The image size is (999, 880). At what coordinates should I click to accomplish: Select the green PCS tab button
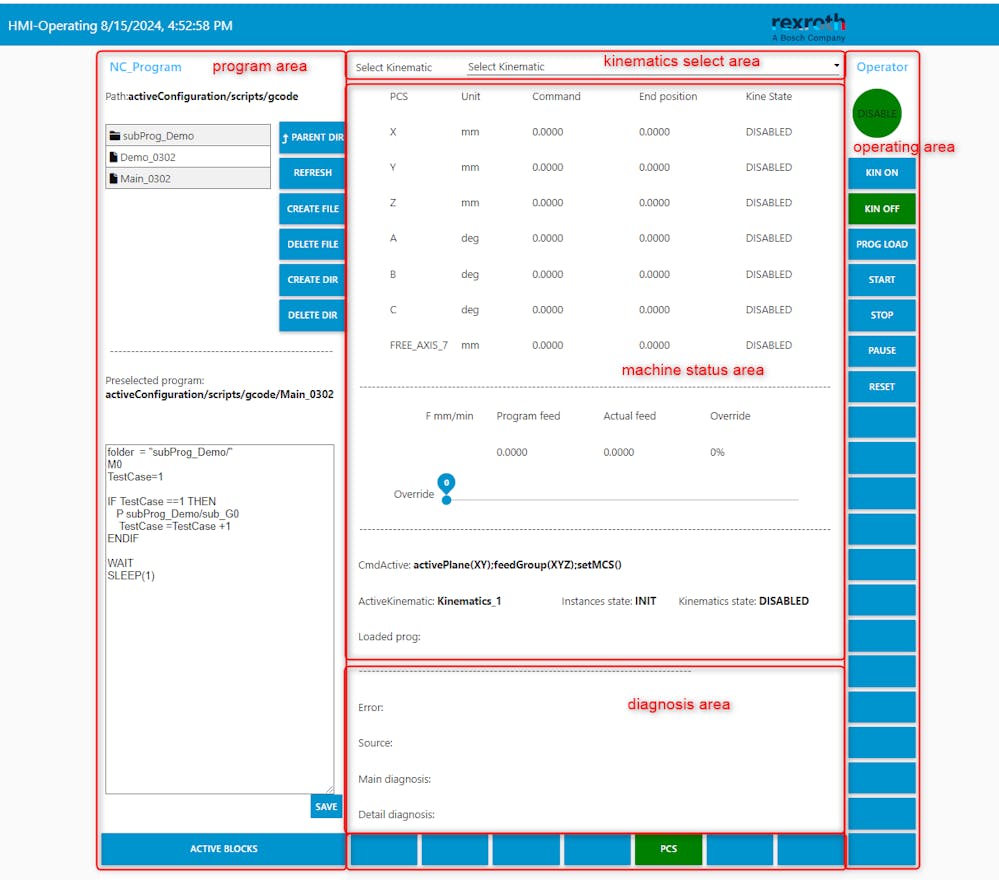click(668, 849)
